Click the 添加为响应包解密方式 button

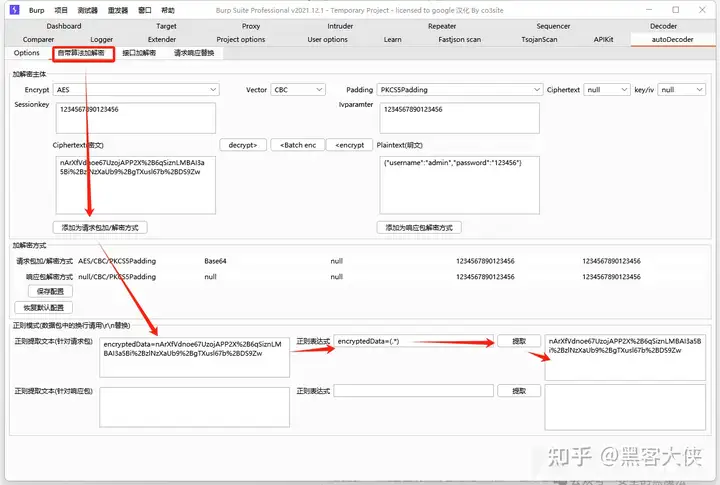[x=419, y=227]
